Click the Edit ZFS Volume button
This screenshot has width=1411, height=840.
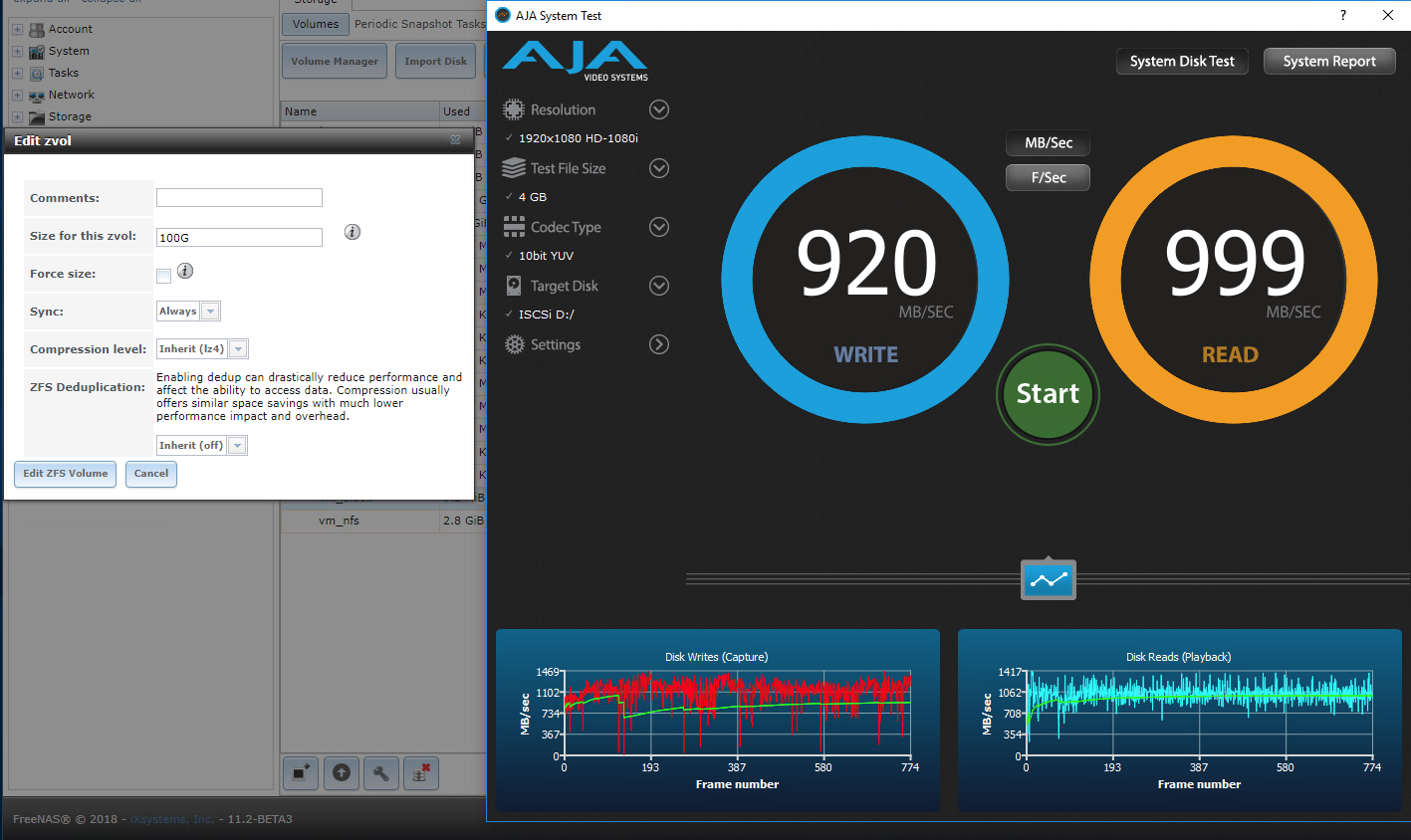coord(66,474)
